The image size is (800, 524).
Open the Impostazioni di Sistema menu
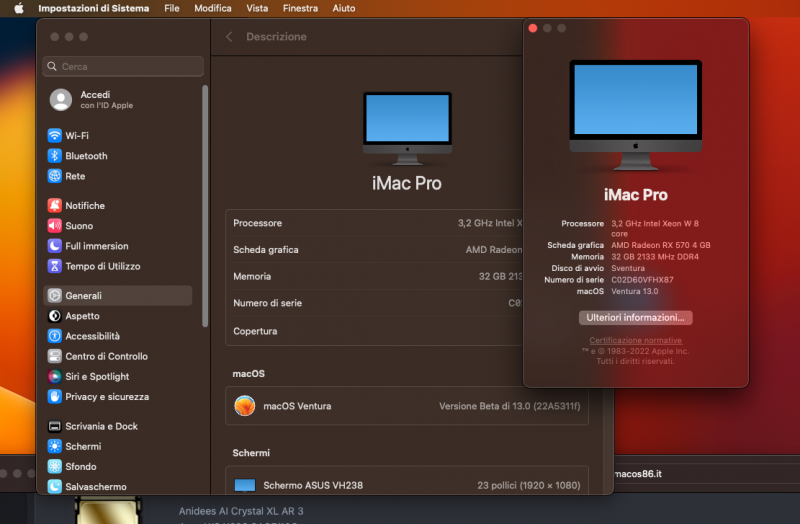coord(93,8)
